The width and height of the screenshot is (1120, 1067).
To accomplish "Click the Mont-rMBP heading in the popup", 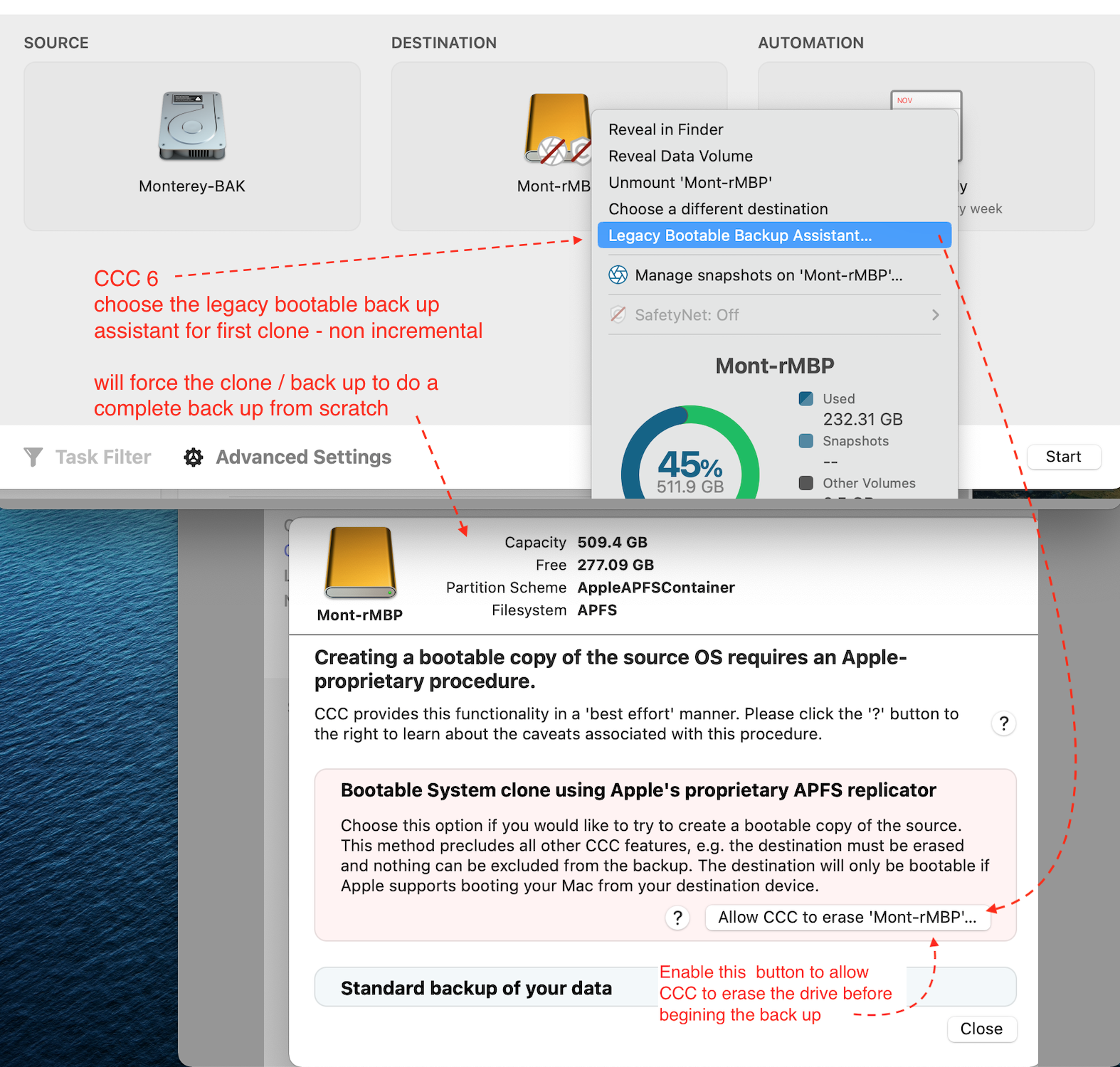I will coord(775,366).
